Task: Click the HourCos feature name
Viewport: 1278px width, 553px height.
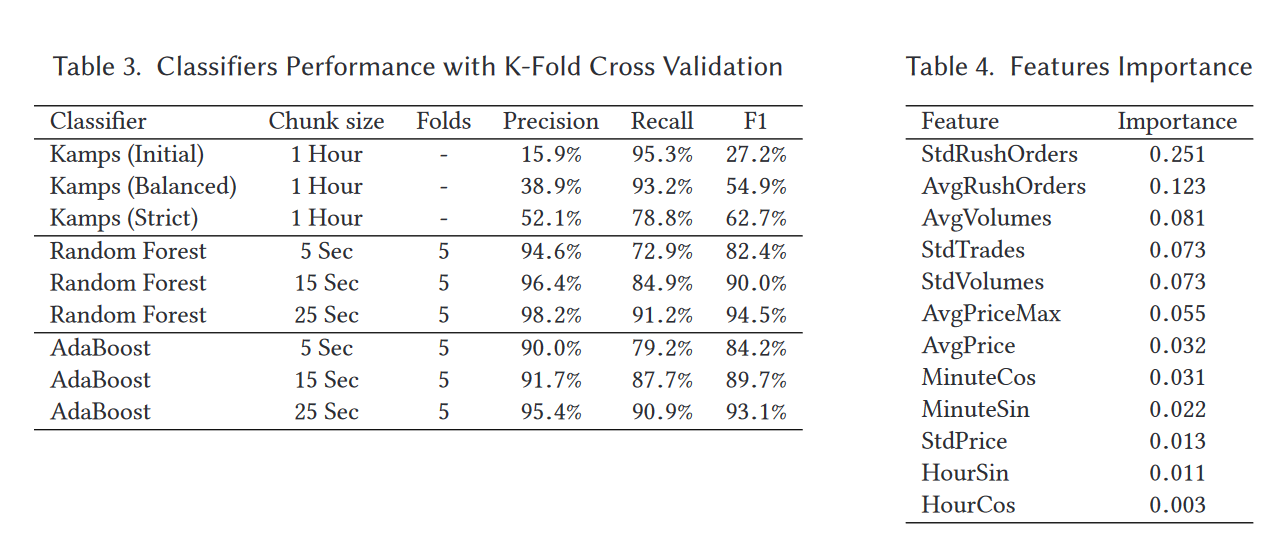Action: click(x=967, y=505)
